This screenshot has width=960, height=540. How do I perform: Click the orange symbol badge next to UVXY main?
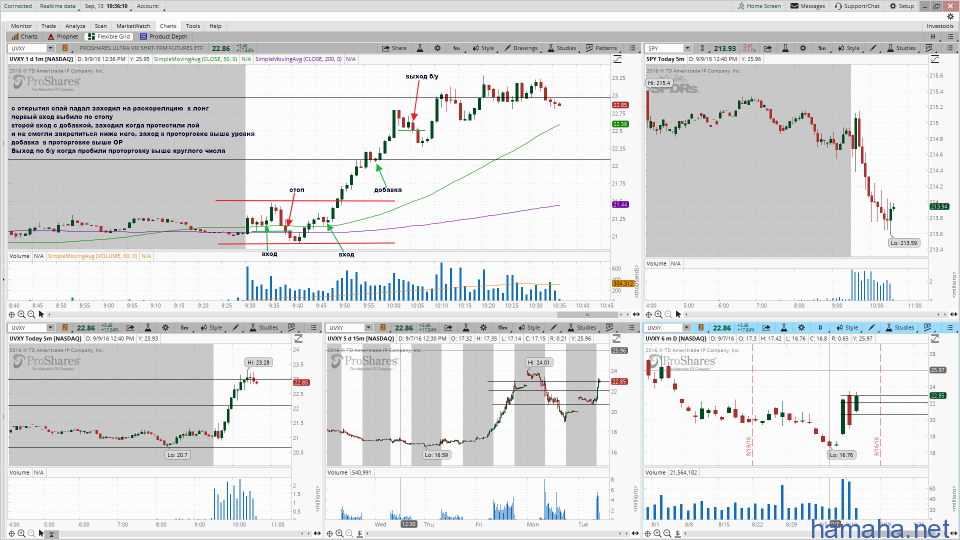point(64,48)
